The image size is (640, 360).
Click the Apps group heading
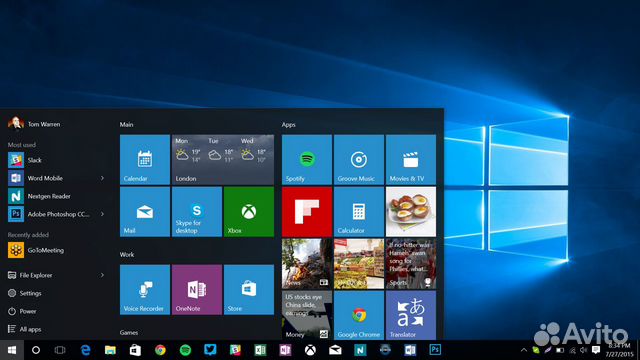pyautogui.click(x=289, y=124)
